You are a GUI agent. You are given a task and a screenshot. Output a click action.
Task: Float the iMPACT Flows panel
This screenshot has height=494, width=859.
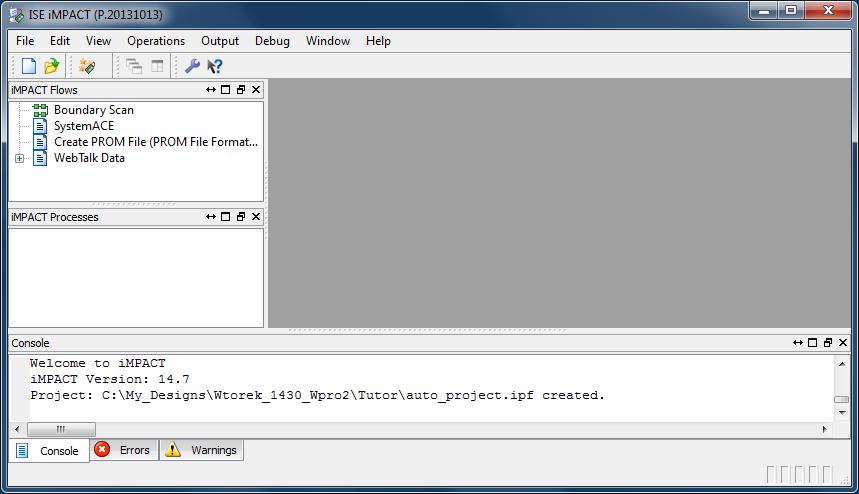pyautogui.click(x=241, y=90)
